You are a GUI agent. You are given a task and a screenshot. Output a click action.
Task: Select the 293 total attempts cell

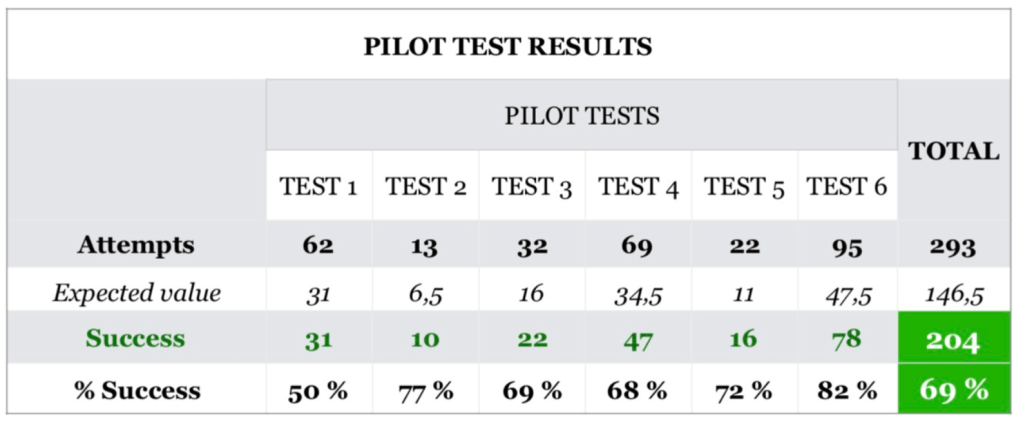[952, 246]
